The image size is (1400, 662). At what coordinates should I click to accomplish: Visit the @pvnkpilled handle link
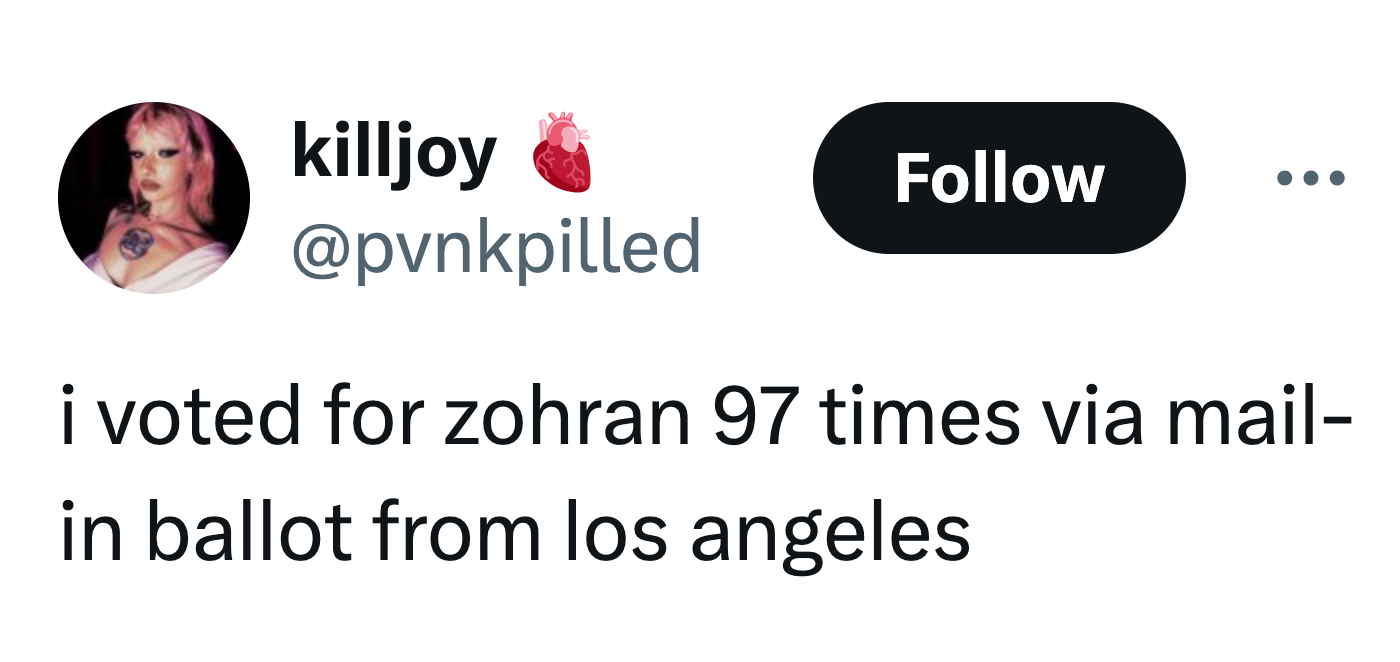click(495, 247)
